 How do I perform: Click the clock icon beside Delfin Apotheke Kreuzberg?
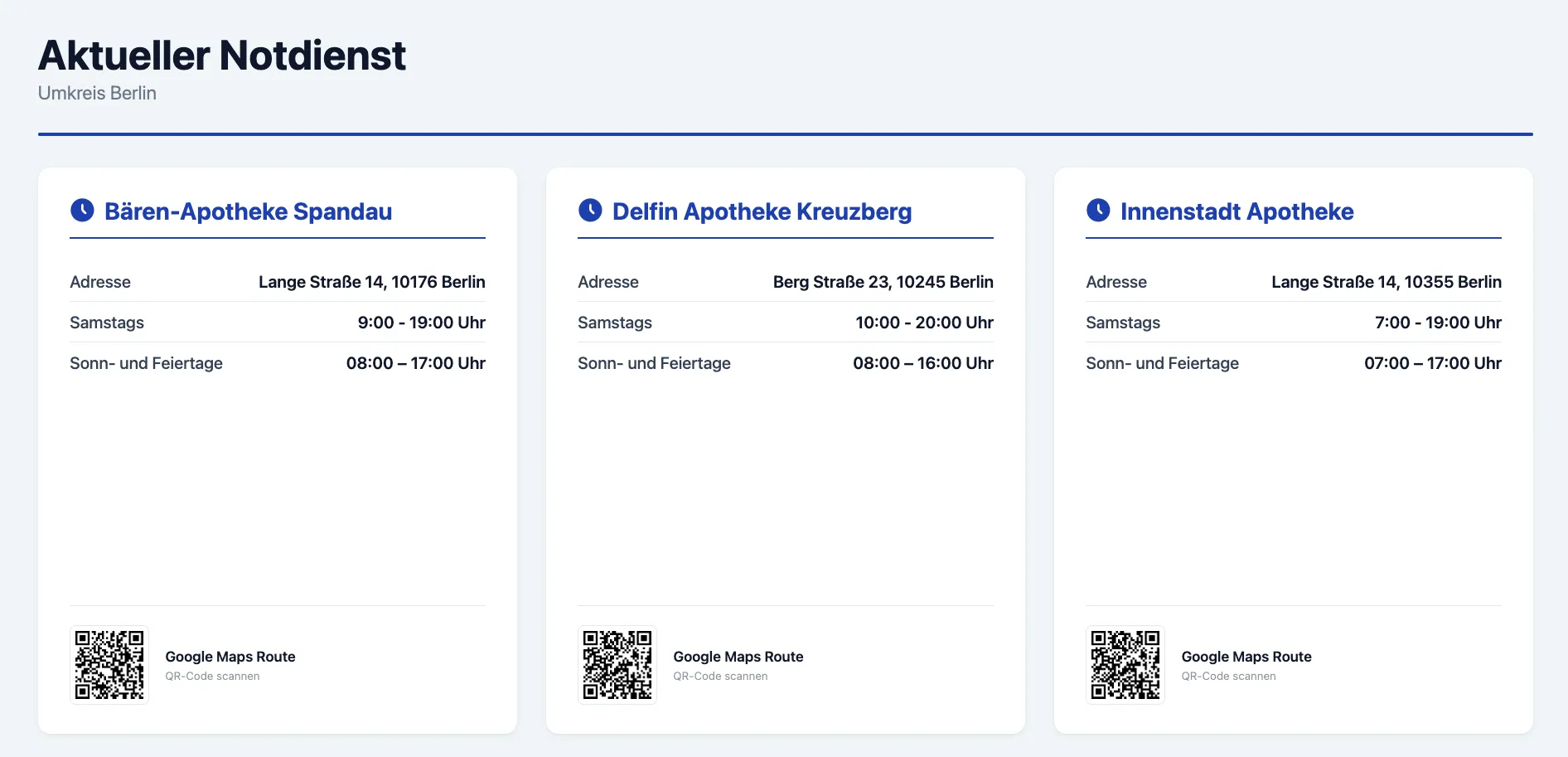point(590,211)
